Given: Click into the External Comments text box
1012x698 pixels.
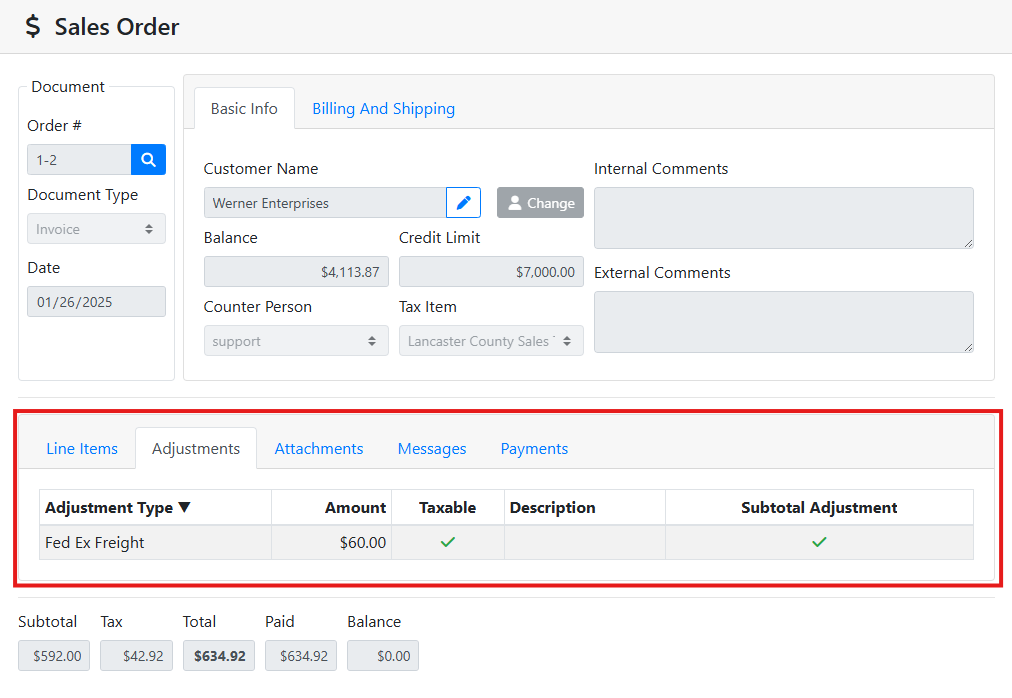Looking at the screenshot, I should tap(783, 322).
